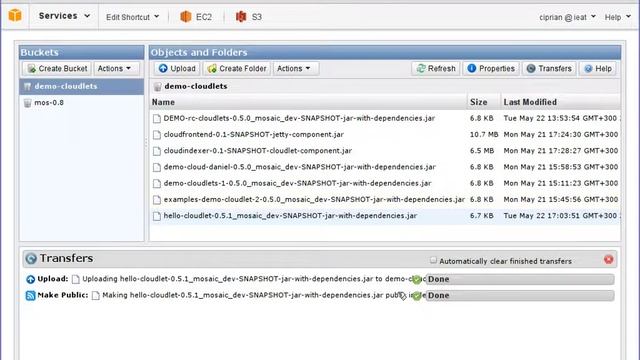Click the Make Public Done progress bar
Viewport: 640px width, 360px height.
(520, 296)
